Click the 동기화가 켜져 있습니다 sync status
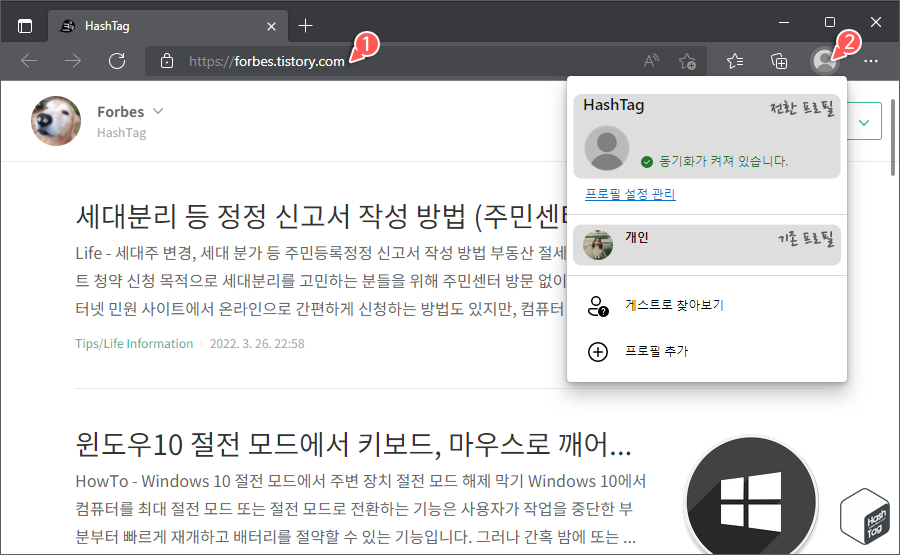Viewport: 900px width, 555px height. (x=715, y=161)
